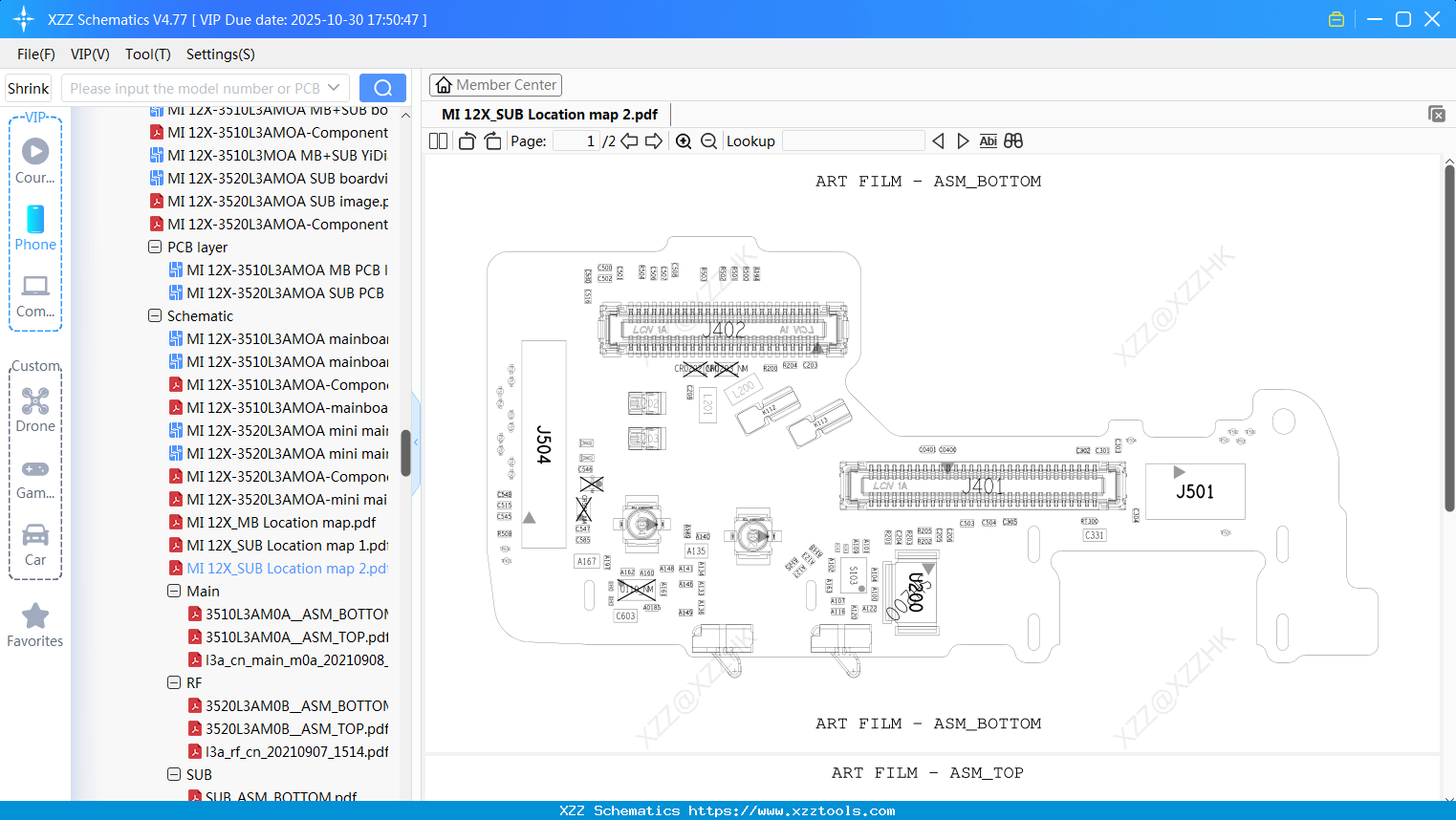This screenshot has width=1456, height=820.
Task: Collapse the RF tree section
Action: (173, 682)
